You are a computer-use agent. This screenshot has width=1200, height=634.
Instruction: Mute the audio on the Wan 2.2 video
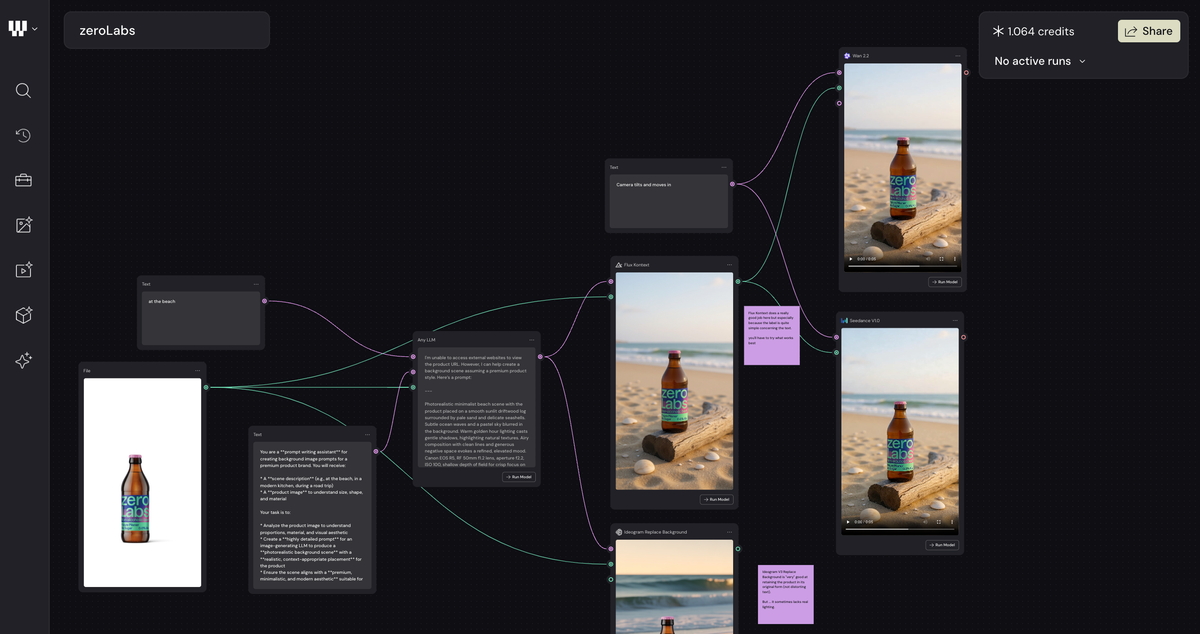[x=928, y=258]
